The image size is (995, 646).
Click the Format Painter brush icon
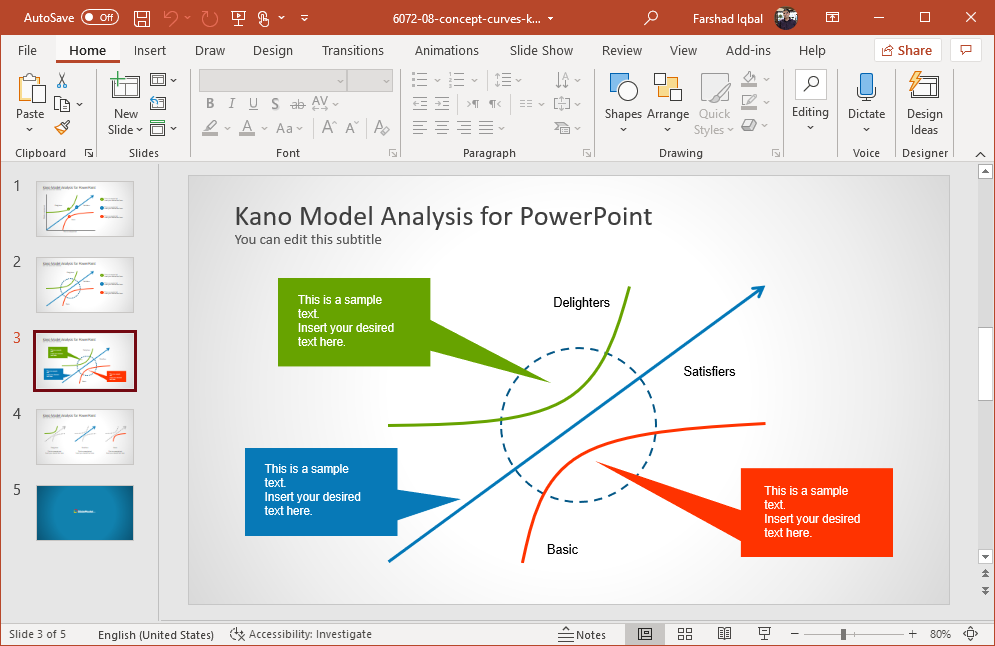(62, 127)
